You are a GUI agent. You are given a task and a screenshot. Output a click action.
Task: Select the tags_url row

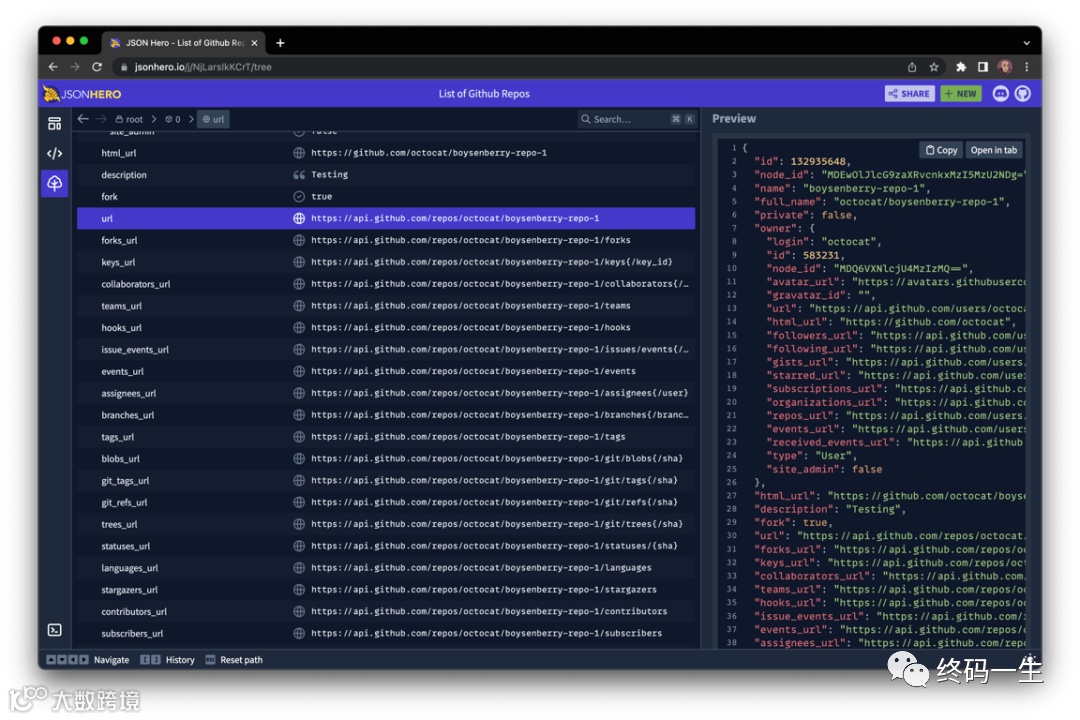click(386, 437)
